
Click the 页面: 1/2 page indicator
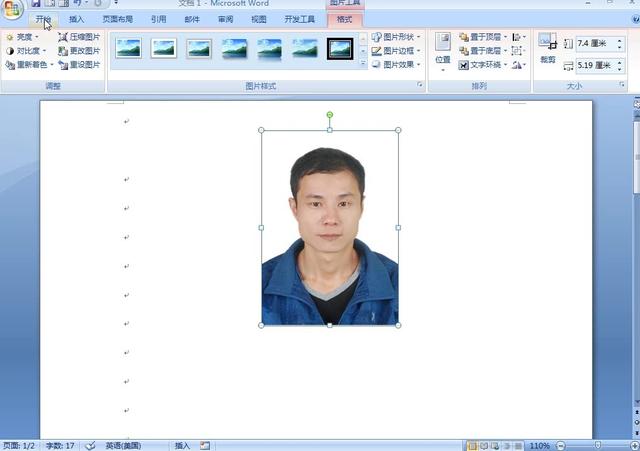[18, 446]
